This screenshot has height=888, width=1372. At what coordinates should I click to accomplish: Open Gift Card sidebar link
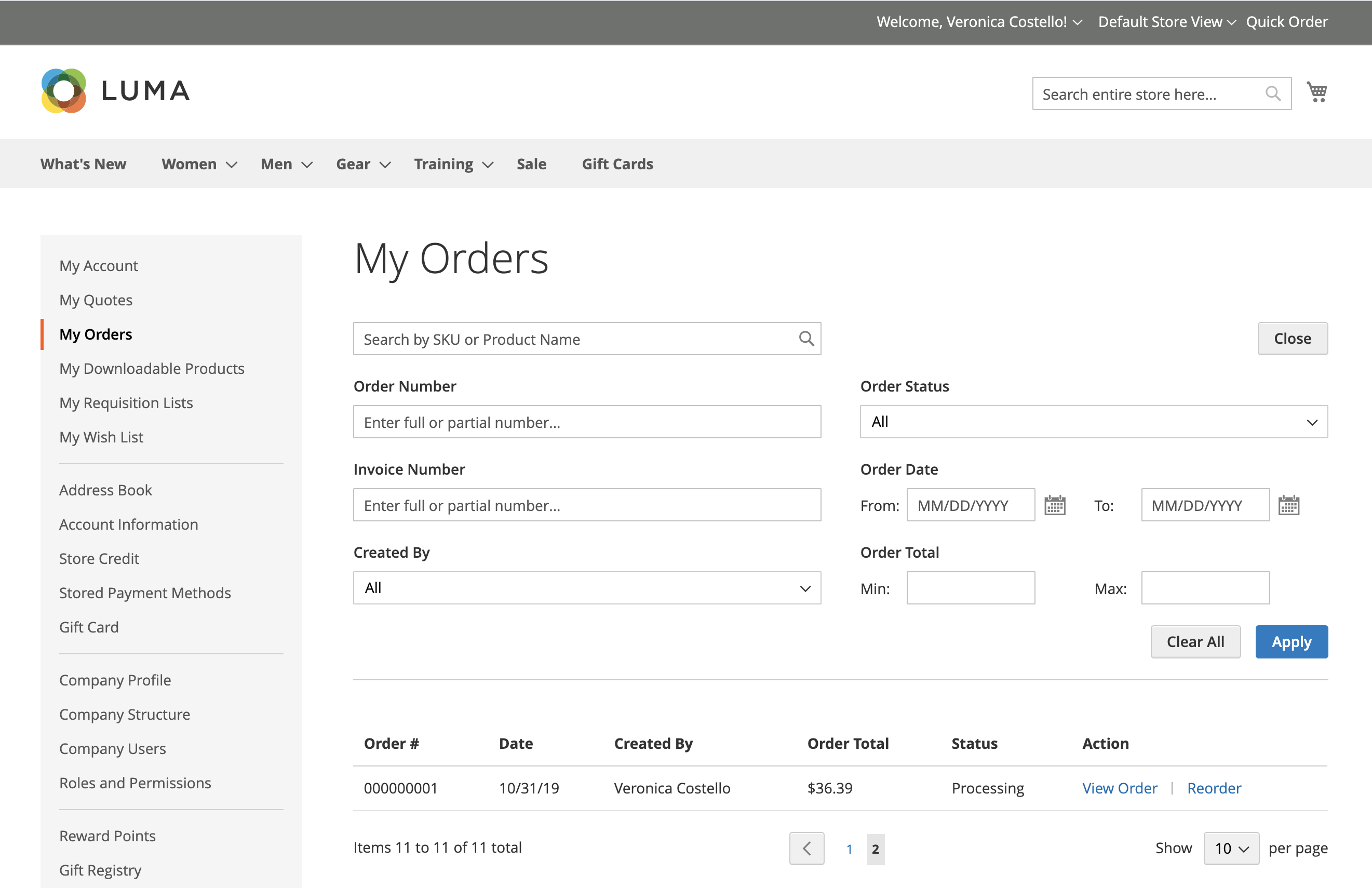coord(89,627)
